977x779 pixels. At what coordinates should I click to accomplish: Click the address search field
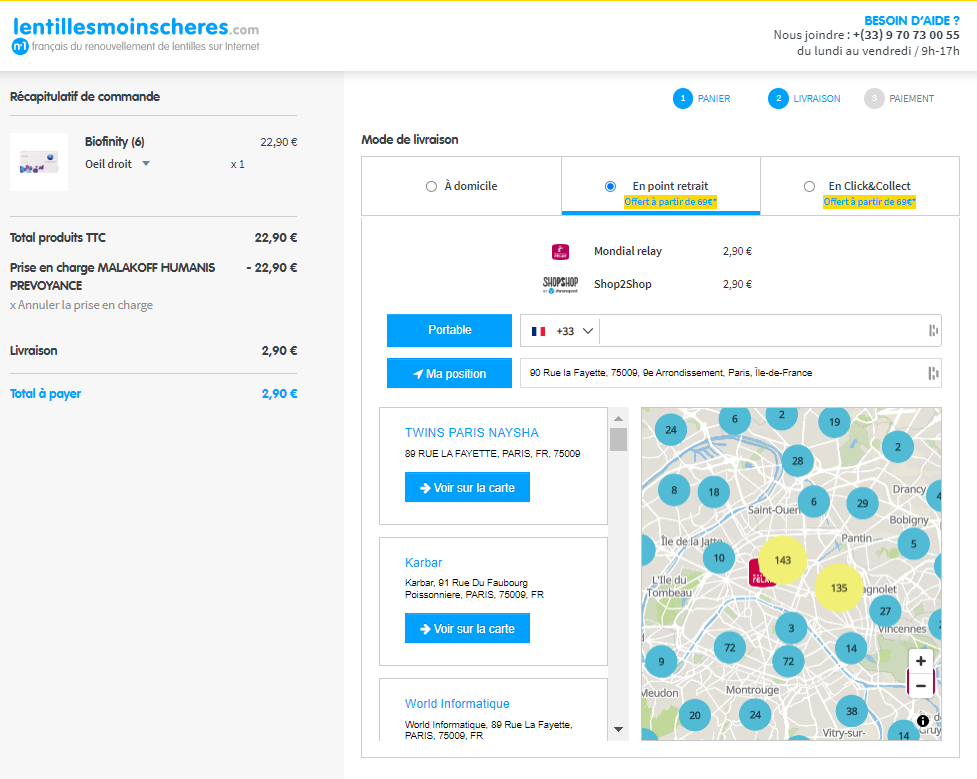730,373
